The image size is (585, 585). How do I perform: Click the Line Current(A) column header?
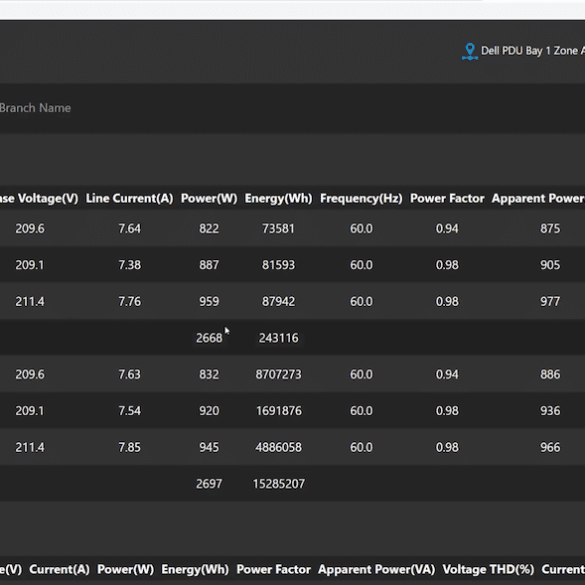pyautogui.click(x=129, y=198)
